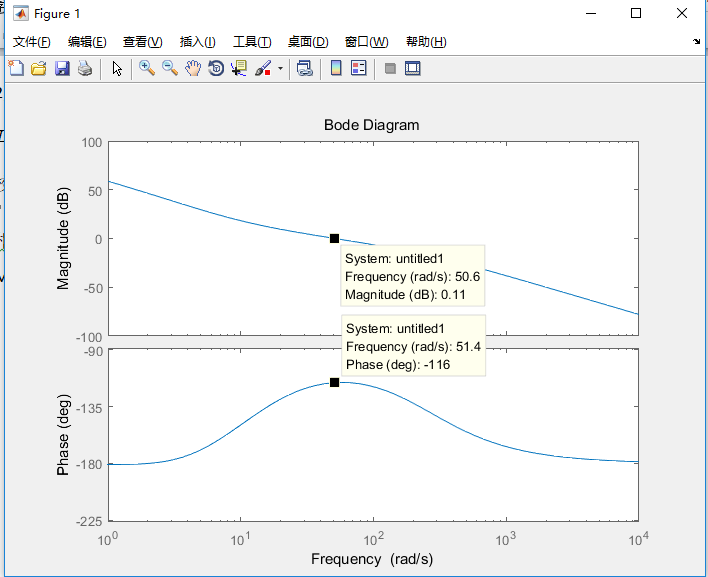
Task: Click the magnitude data tip showing 50.6 rad/s
Action: (413, 276)
